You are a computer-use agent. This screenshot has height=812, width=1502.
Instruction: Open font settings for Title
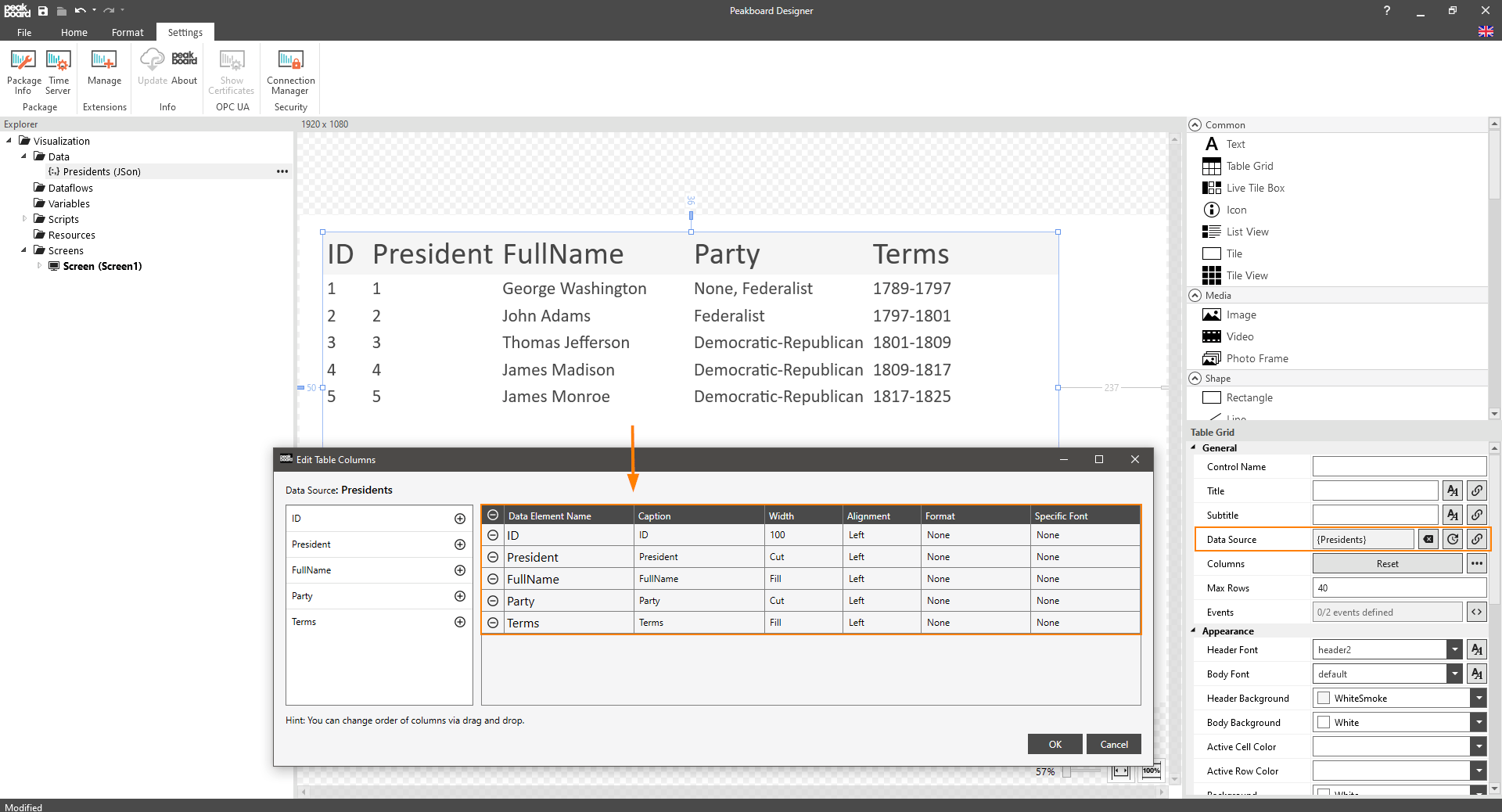(1453, 490)
